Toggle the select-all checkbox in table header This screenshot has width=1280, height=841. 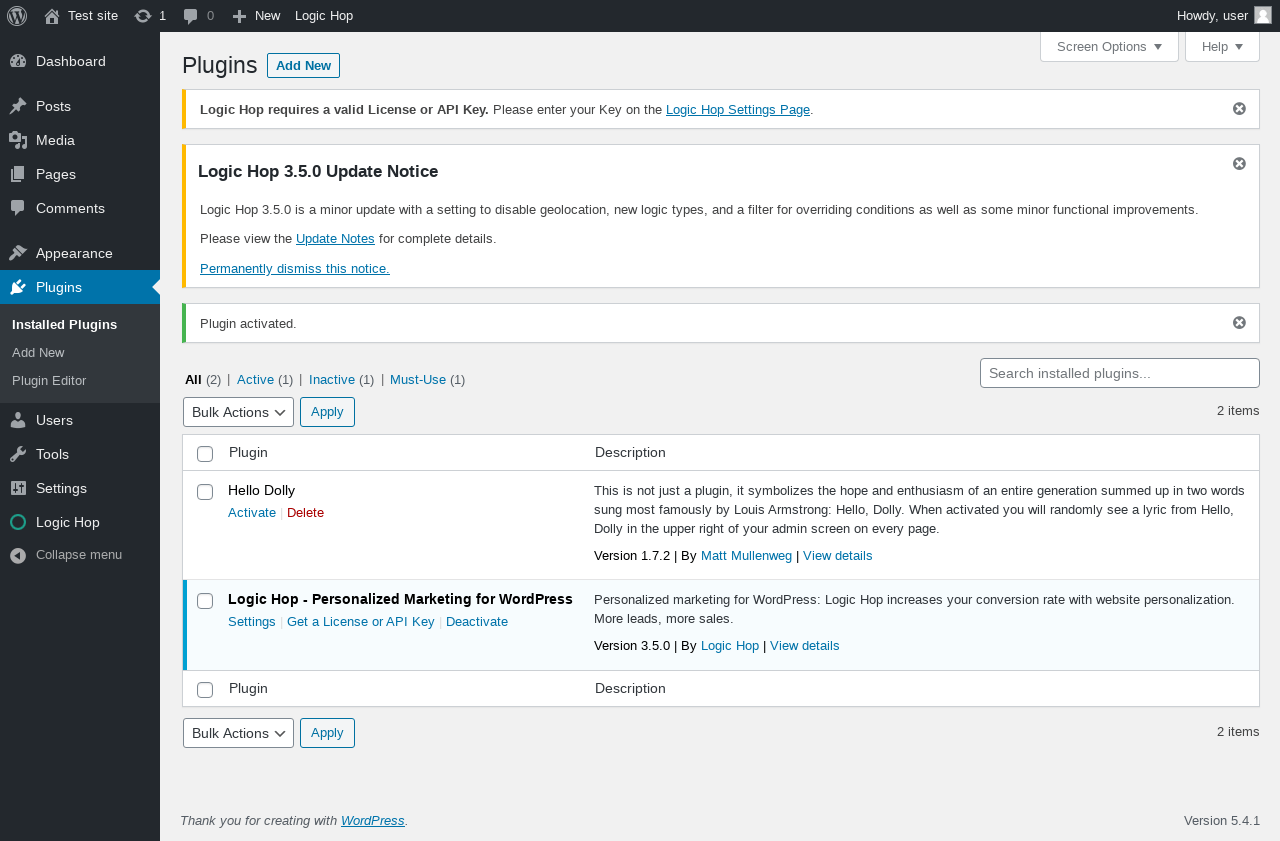point(205,454)
